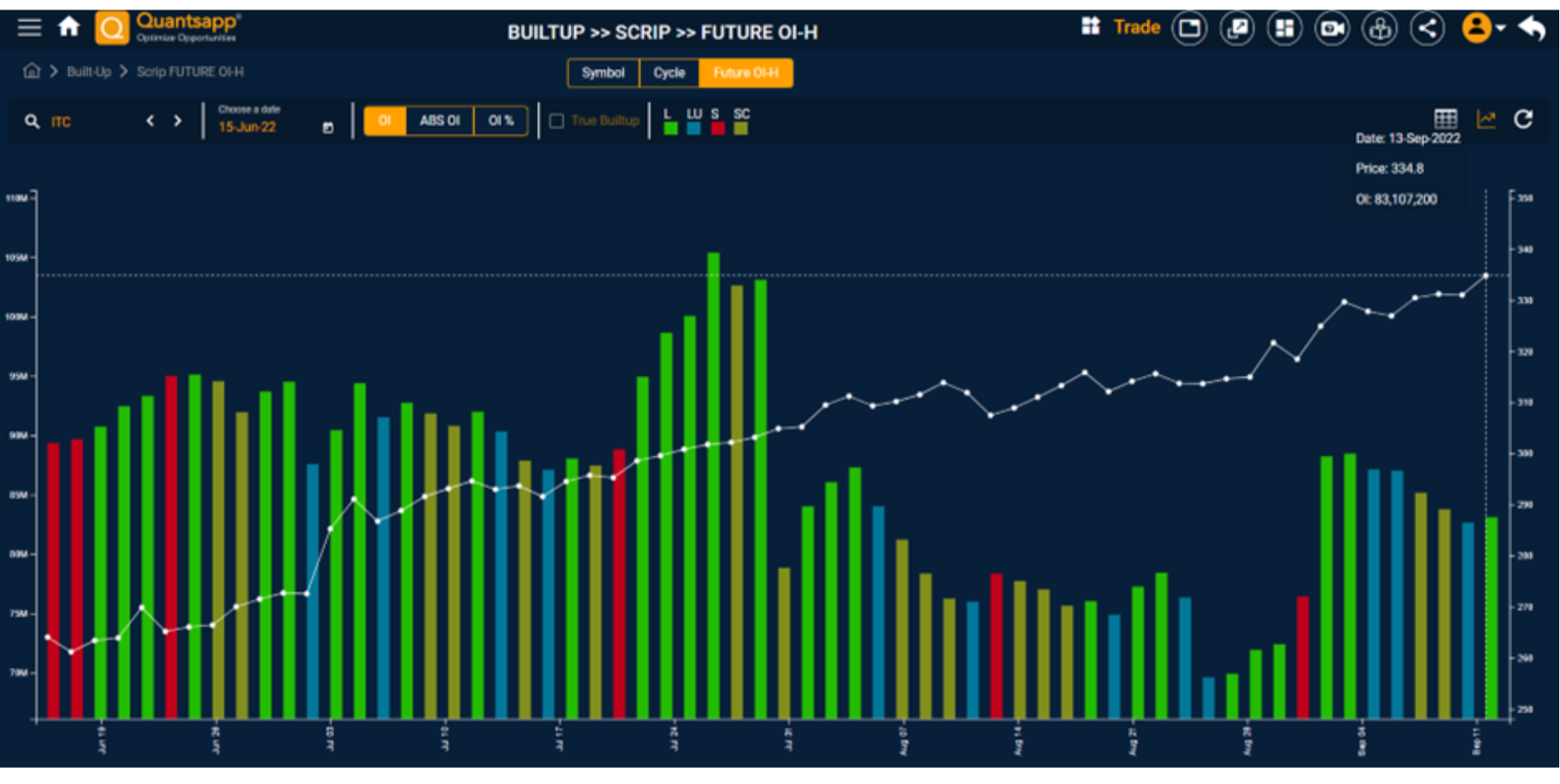Click the Built-Up breadcrumb link
The image size is (1560, 784).
(x=89, y=71)
